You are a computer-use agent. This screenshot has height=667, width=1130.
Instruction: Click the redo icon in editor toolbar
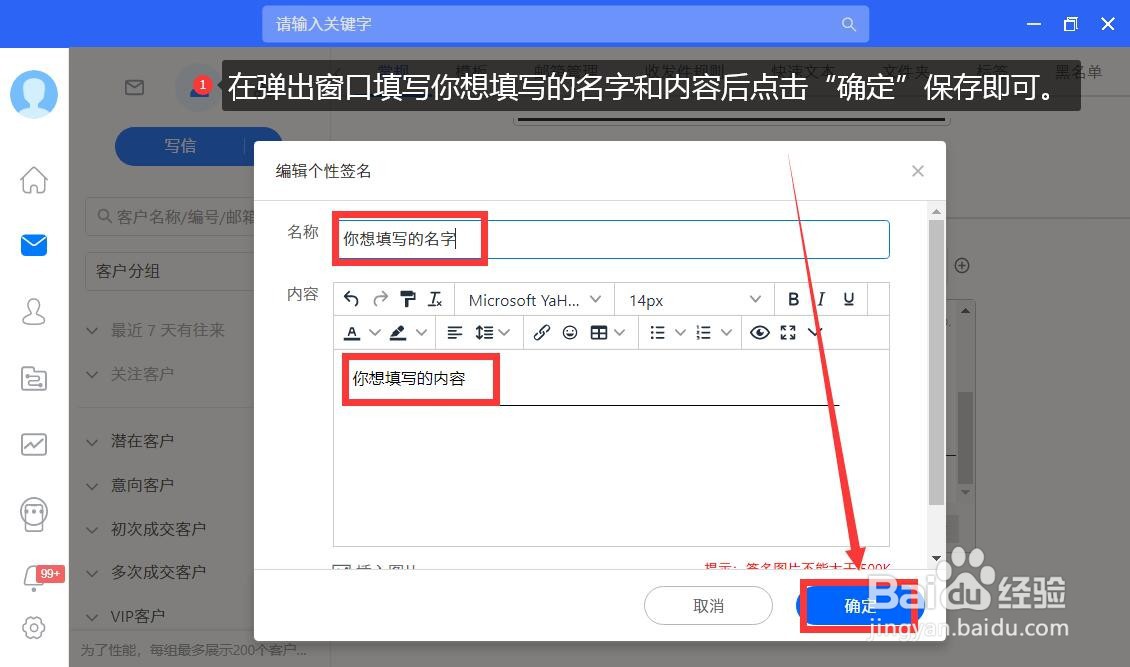(380, 299)
